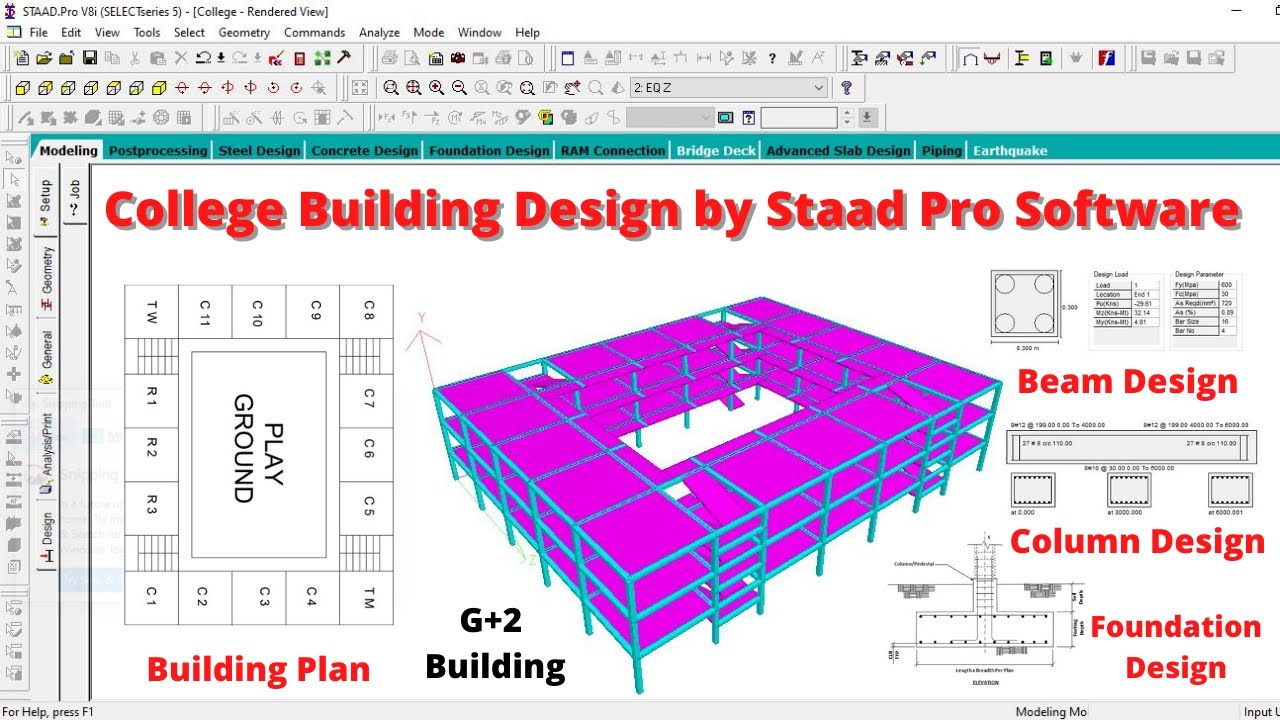The image size is (1280, 720).
Task: Open the load case dropdown showing 2: EQ Z
Action: pos(729,88)
